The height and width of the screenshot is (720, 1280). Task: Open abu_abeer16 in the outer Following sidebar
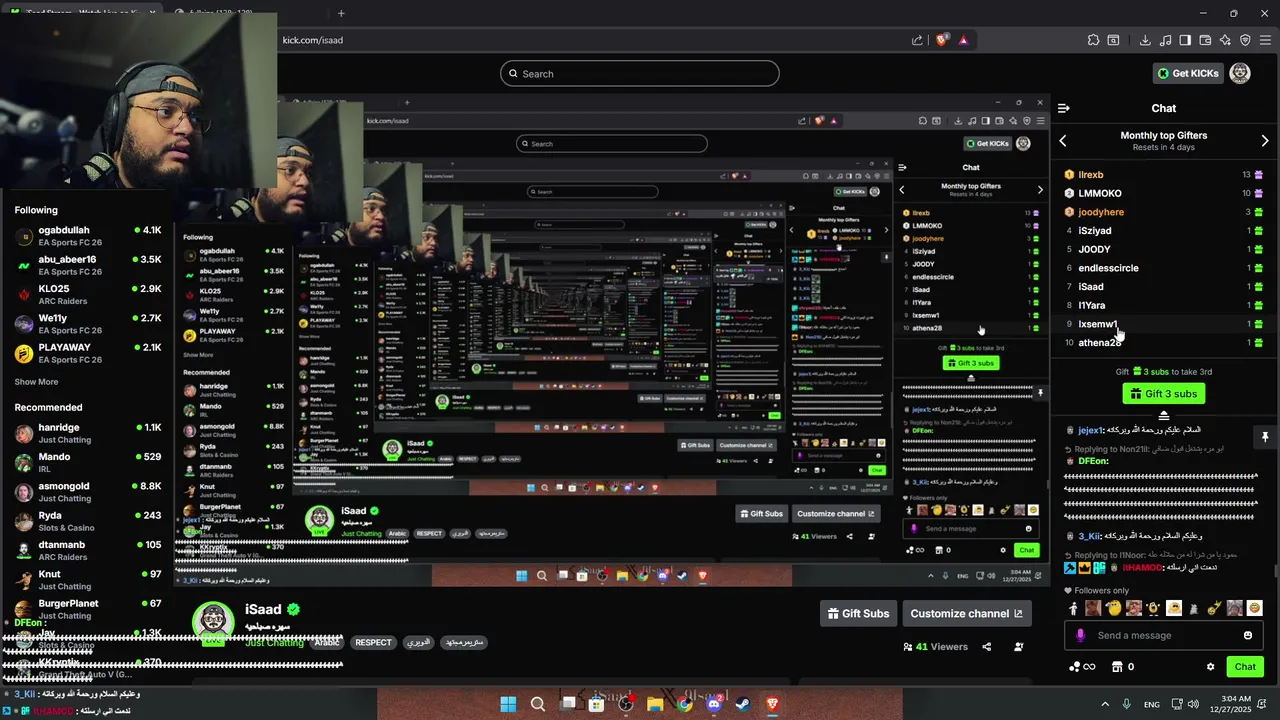(88, 265)
